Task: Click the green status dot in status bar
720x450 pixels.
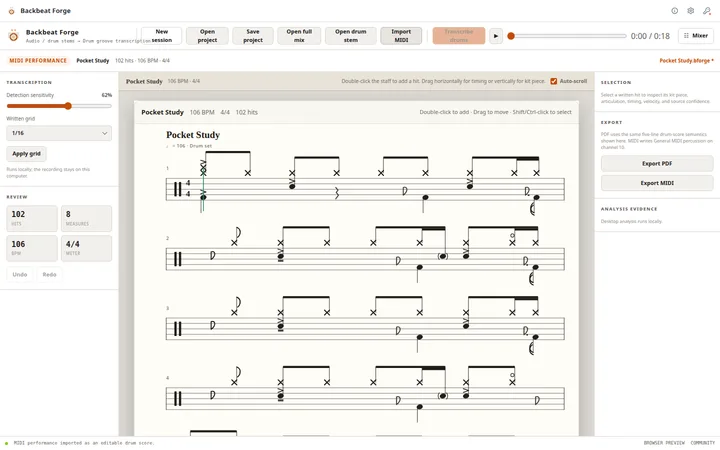Action: pos(6,443)
